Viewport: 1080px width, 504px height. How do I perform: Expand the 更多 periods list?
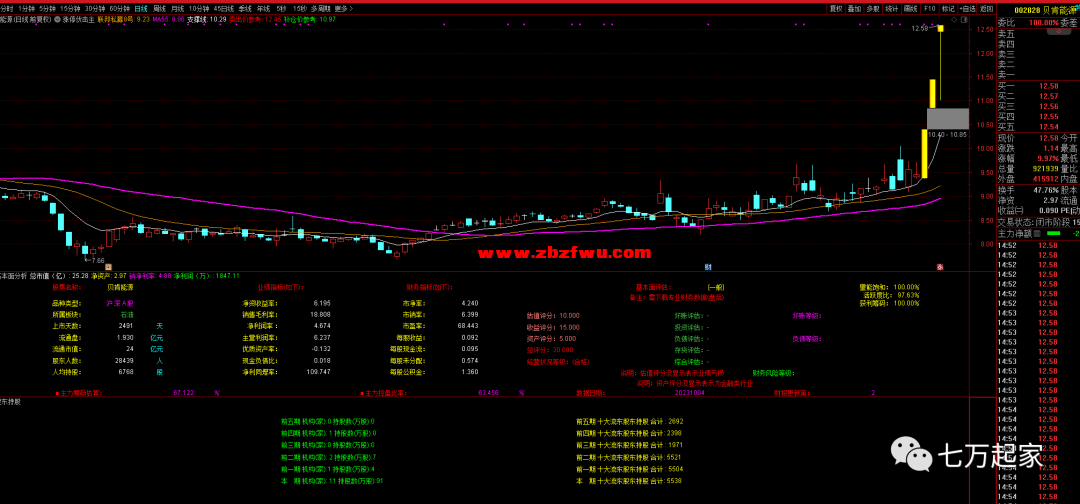click(x=343, y=8)
